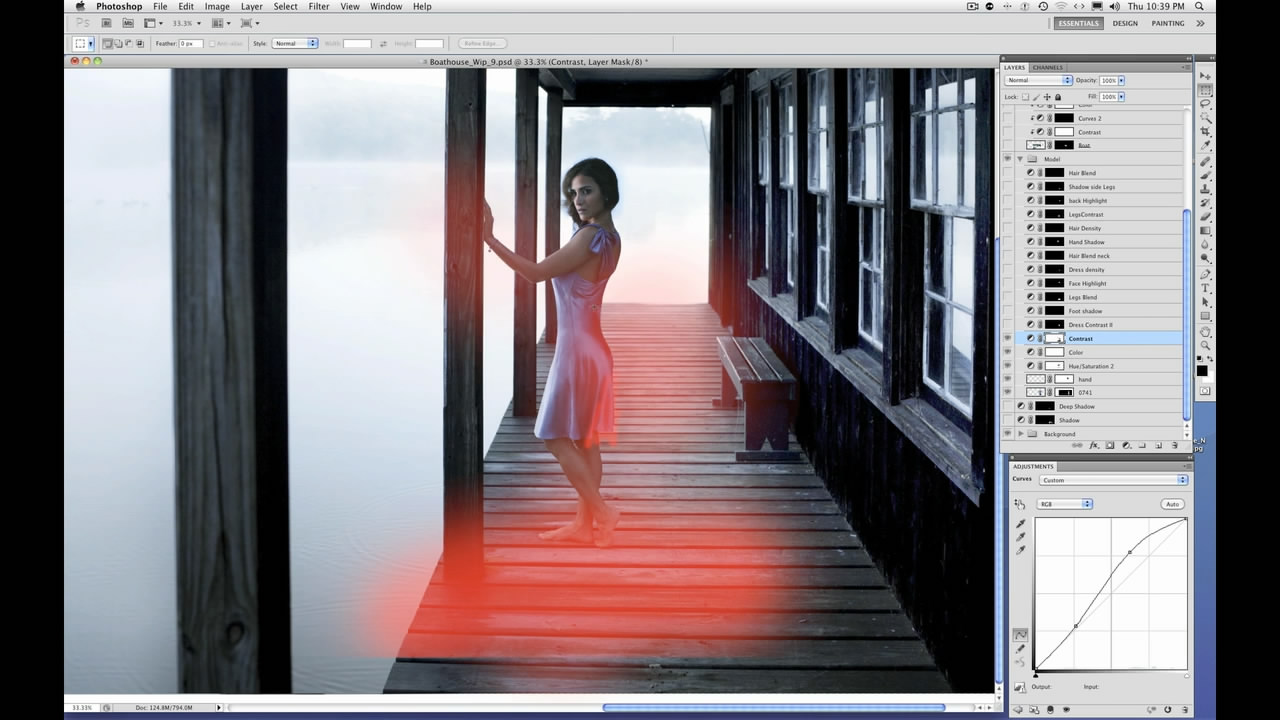Pick the white point eyedropper in Curves
Image resolution: width=1280 pixels, height=720 pixels.
point(1021,551)
